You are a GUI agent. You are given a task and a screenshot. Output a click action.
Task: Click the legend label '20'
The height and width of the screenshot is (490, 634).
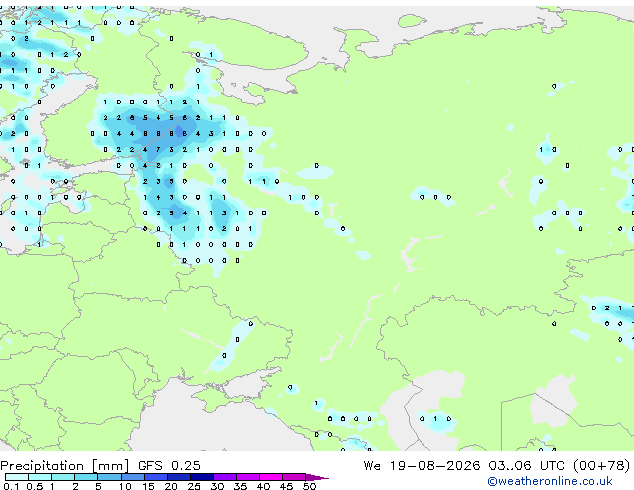171,486
